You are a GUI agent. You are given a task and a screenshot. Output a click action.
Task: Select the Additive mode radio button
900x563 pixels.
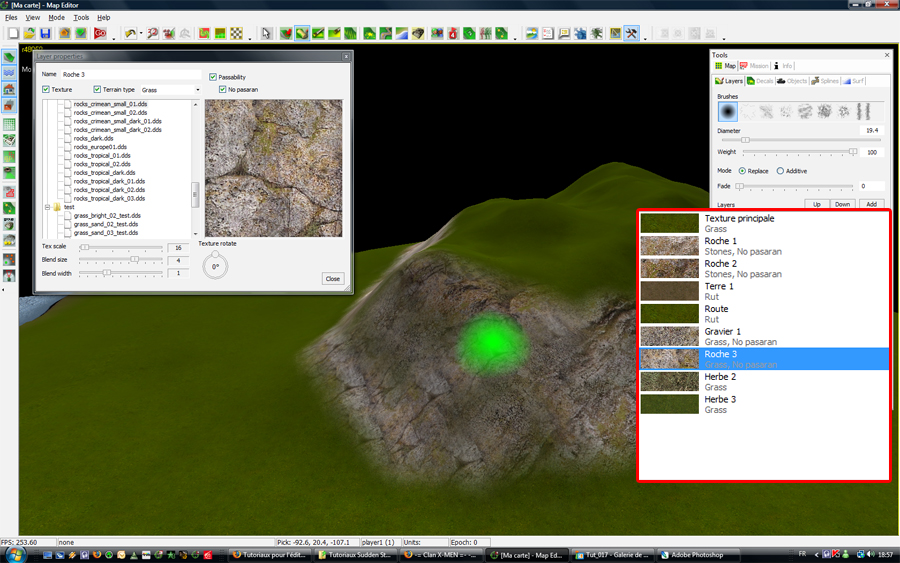coord(780,171)
